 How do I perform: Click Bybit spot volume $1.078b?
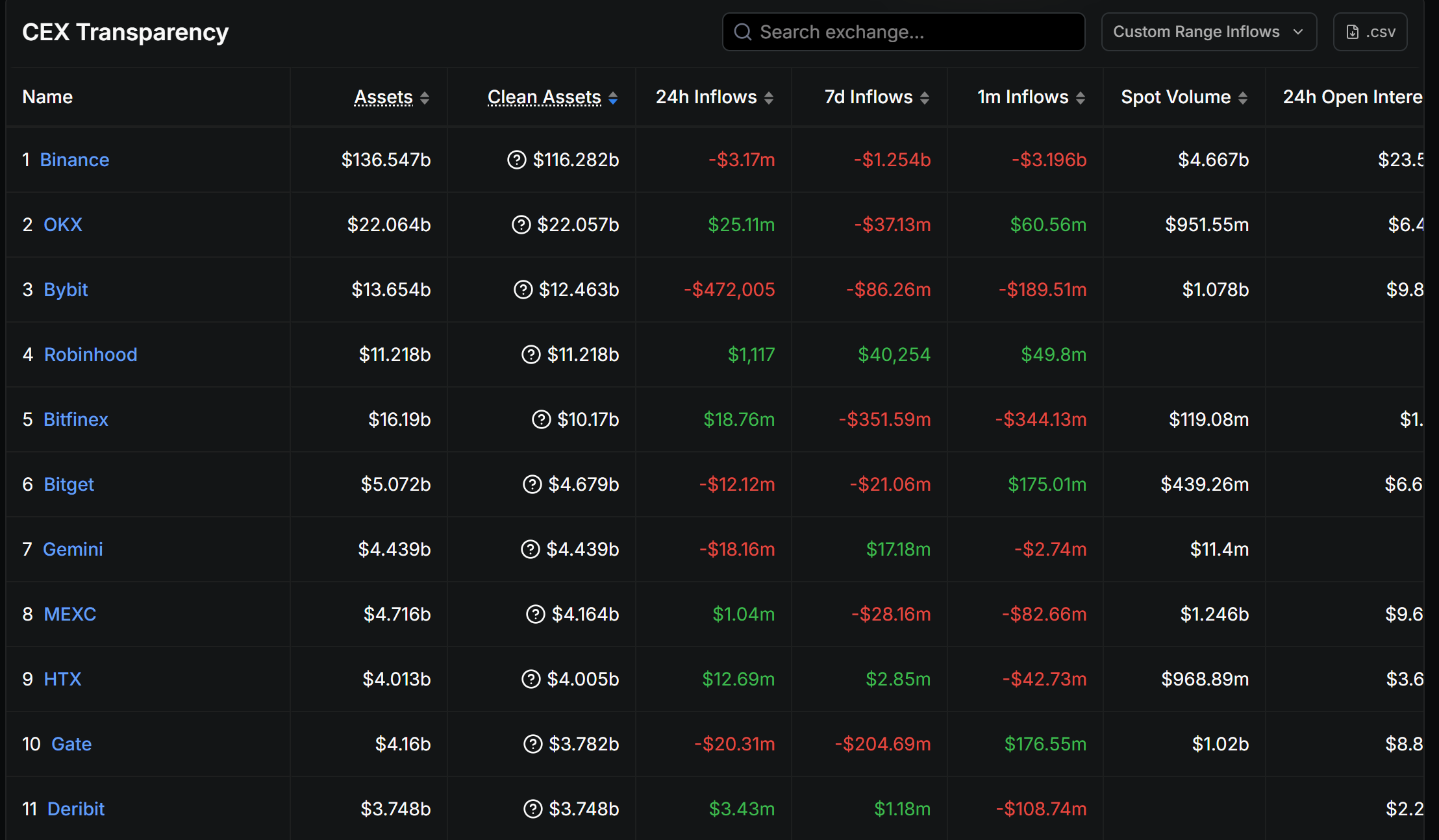(1216, 290)
